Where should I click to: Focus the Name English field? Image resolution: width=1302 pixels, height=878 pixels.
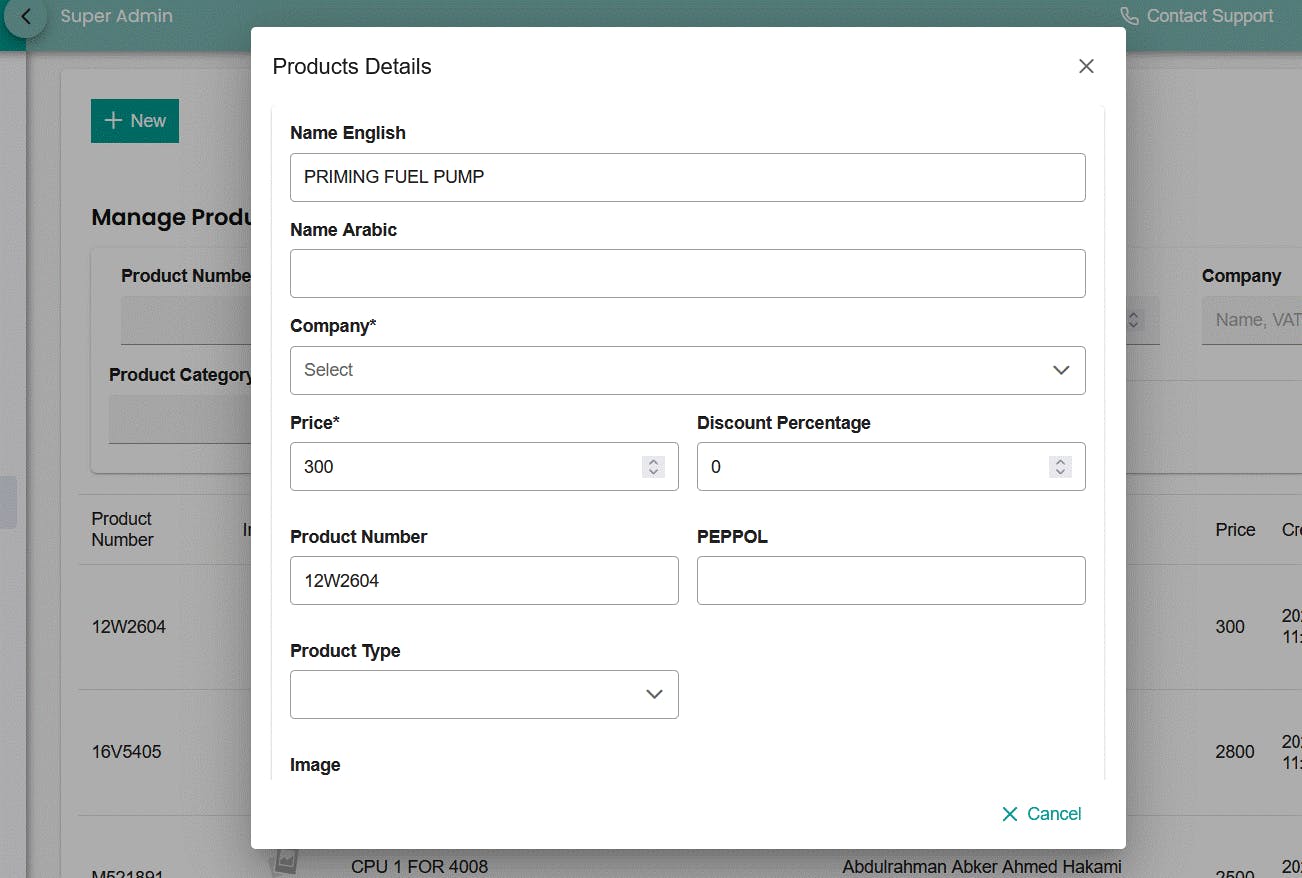(x=687, y=177)
